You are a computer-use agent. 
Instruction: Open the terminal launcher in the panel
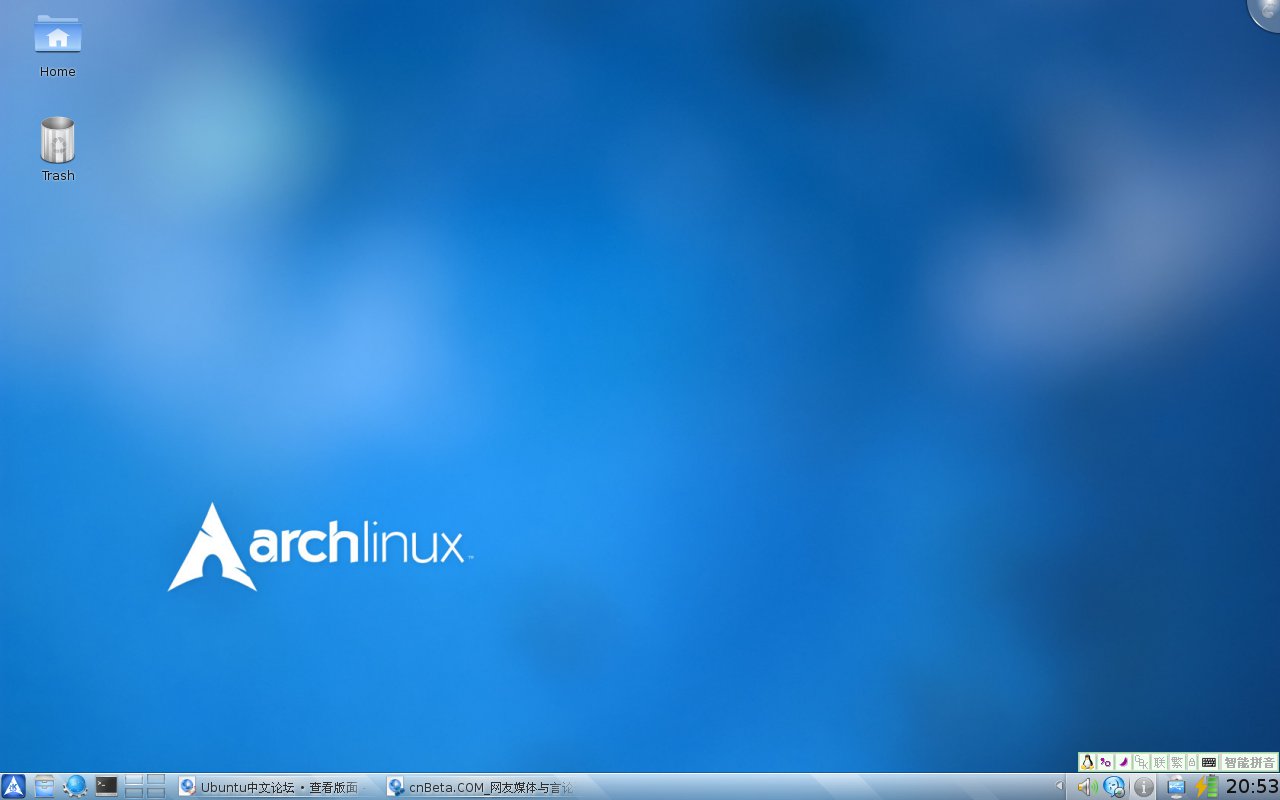tap(106, 786)
